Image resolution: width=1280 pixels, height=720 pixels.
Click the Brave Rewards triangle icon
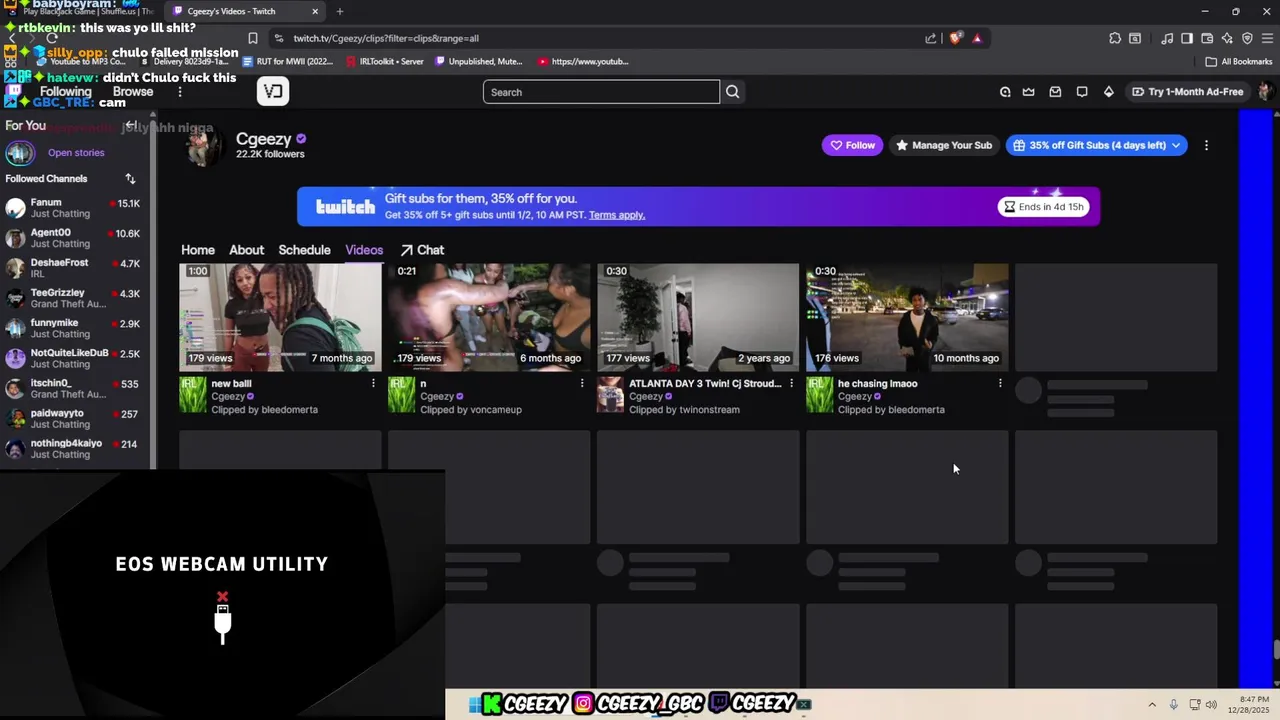pos(977,38)
